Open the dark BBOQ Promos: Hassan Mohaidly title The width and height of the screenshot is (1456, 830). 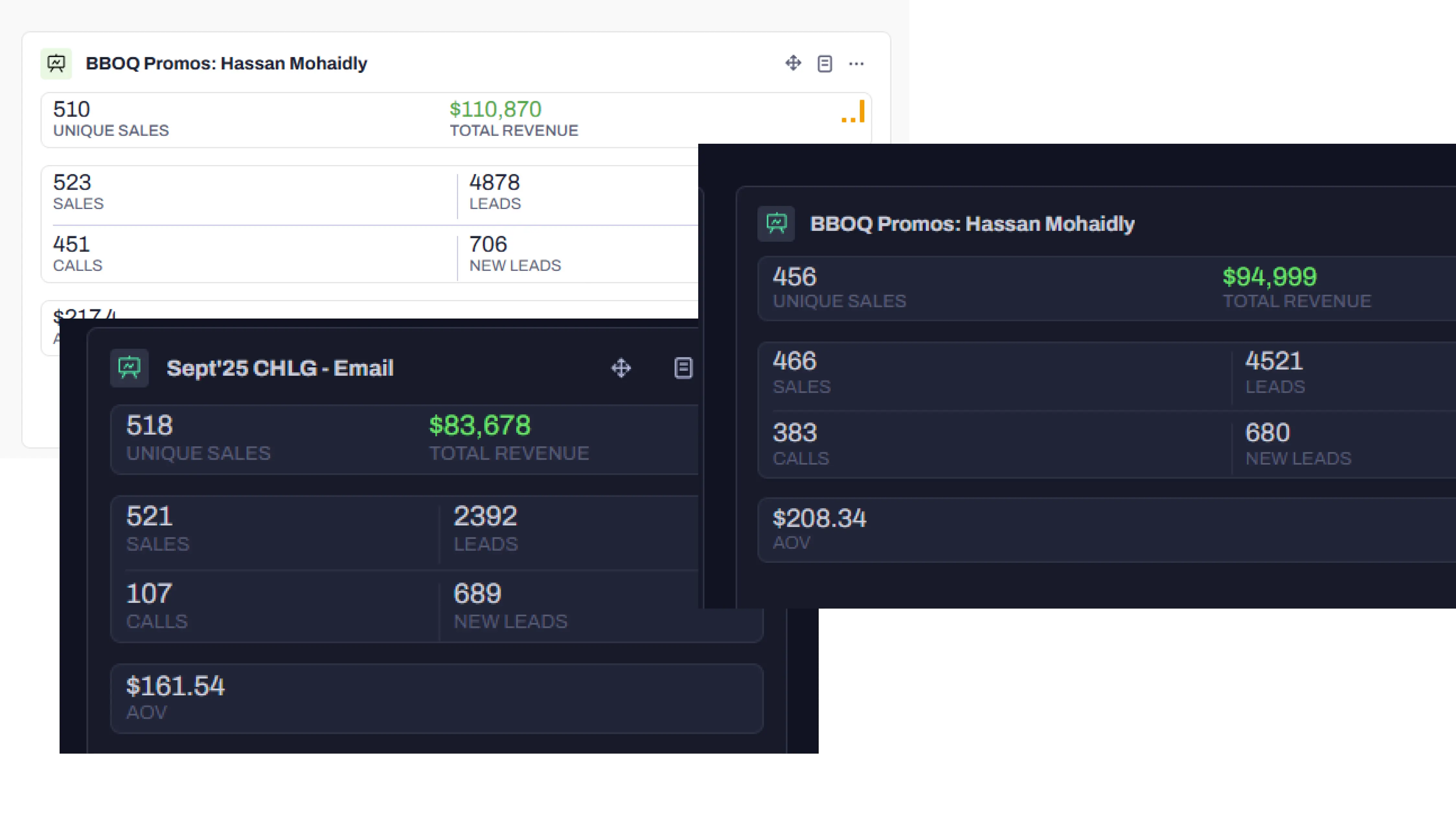[972, 224]
